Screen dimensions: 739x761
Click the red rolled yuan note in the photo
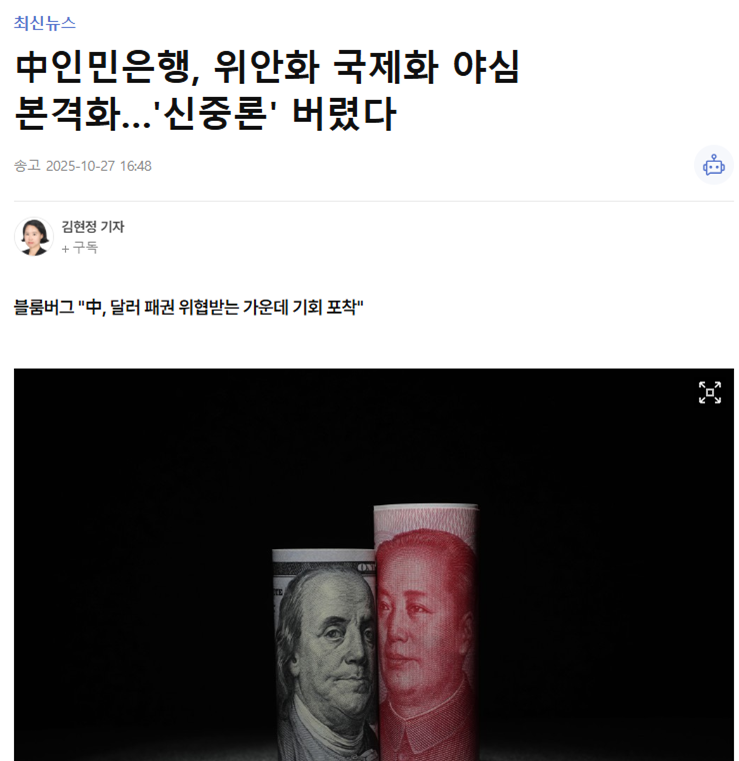427,632
